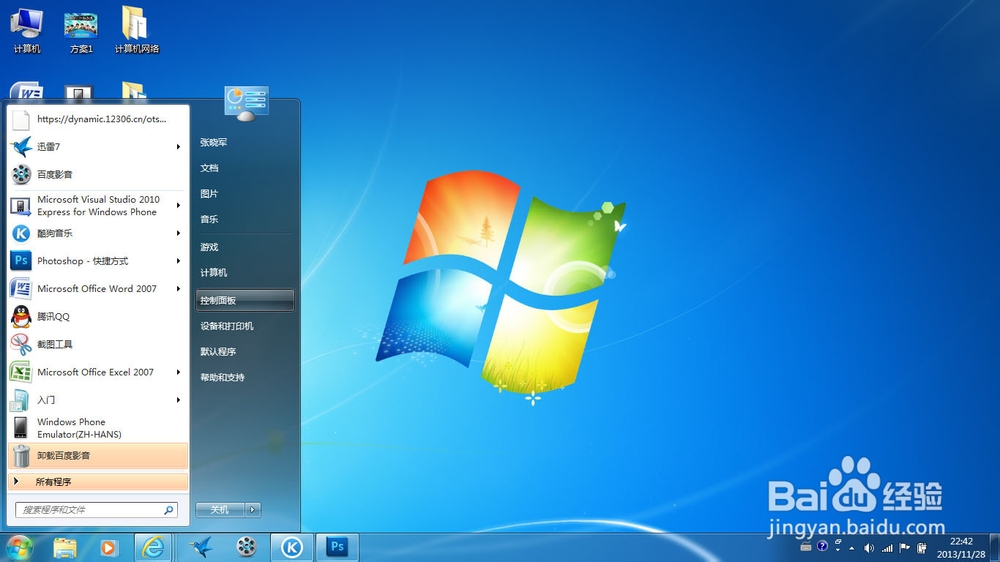Open the 12306 link document icon
Viewport: 1000px width, 562px height.
pos(21,119)
